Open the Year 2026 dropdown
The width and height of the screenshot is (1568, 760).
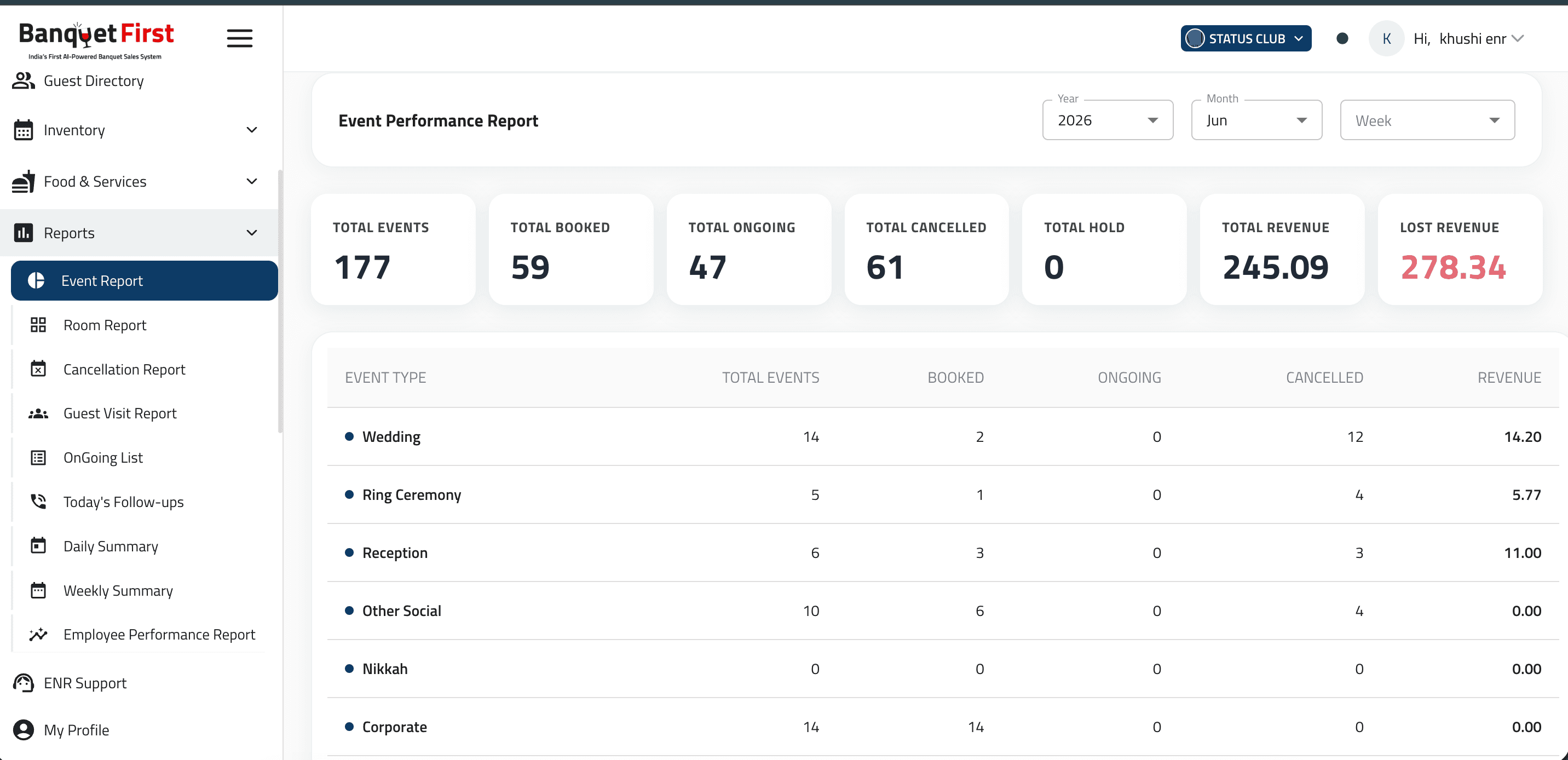pos(1108,120)
